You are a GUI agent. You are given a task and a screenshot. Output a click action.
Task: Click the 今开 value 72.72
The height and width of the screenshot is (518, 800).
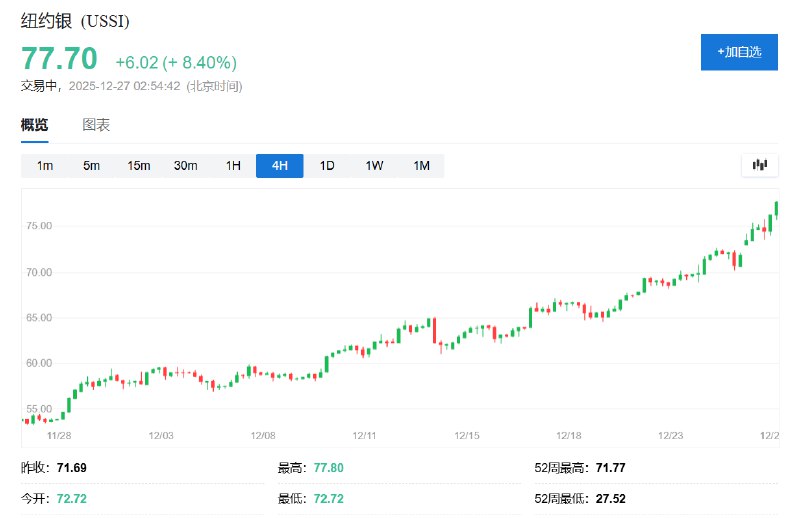click(x=71, y=499)
